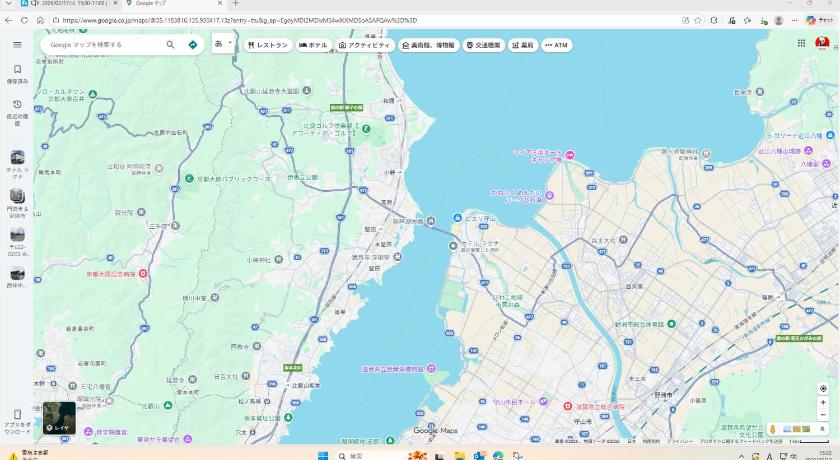The image size is (840, 460).
Task: Open the input language あ dropdown
Action: point(223,44)
